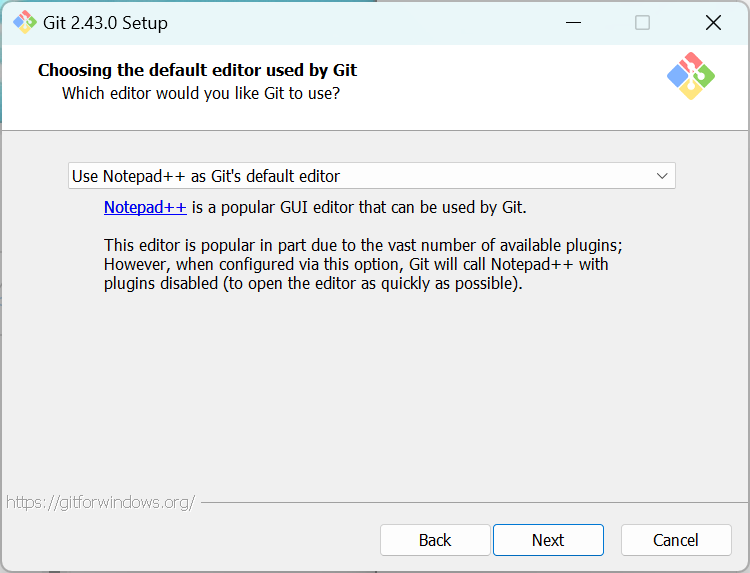Click the Git icon in the title bar
Image resolution: width=750 pixels, height=573 pixels.
pyautogui.click(x=24, y=22)
